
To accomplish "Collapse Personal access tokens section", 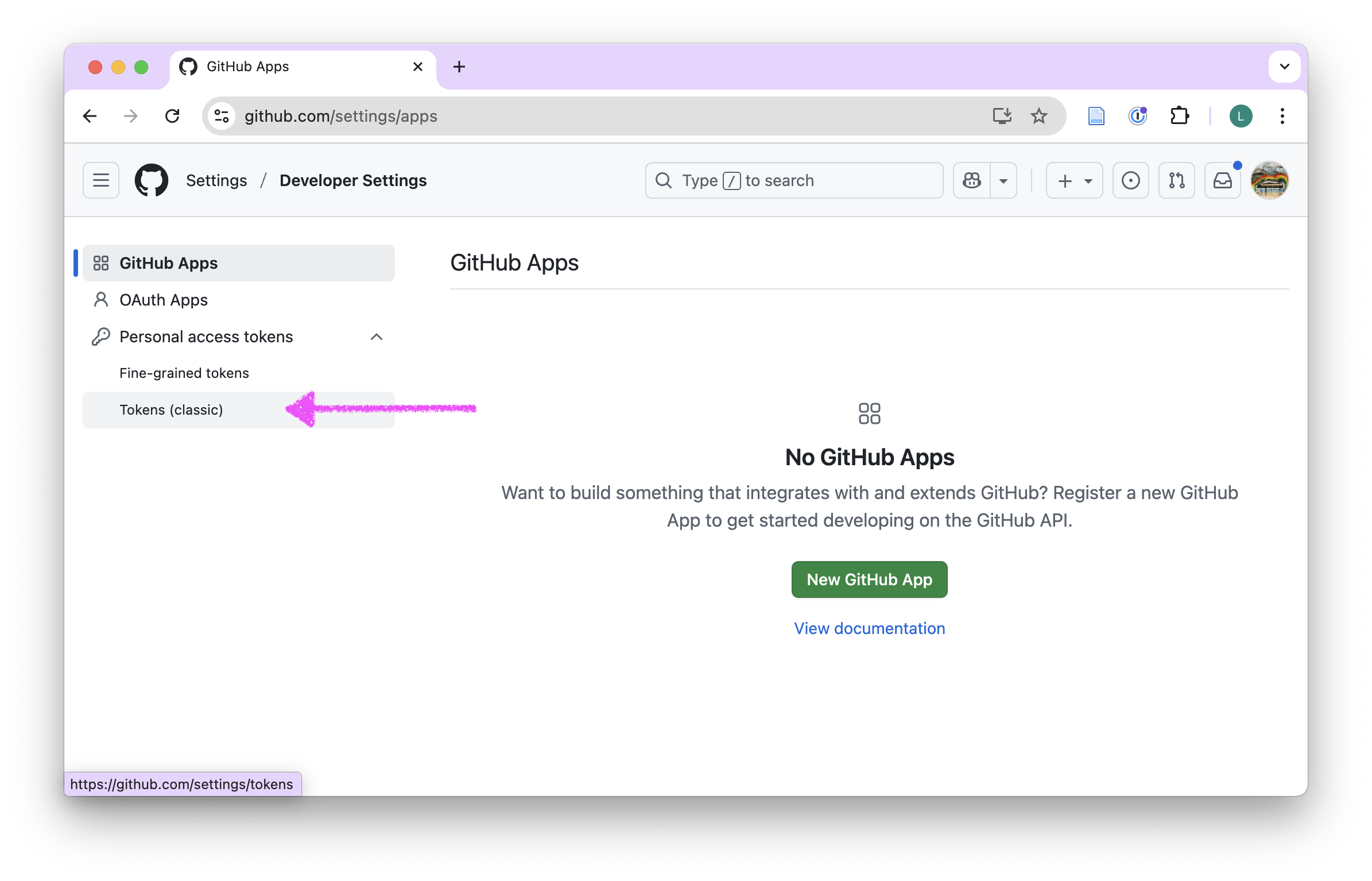I will point(377,337).
